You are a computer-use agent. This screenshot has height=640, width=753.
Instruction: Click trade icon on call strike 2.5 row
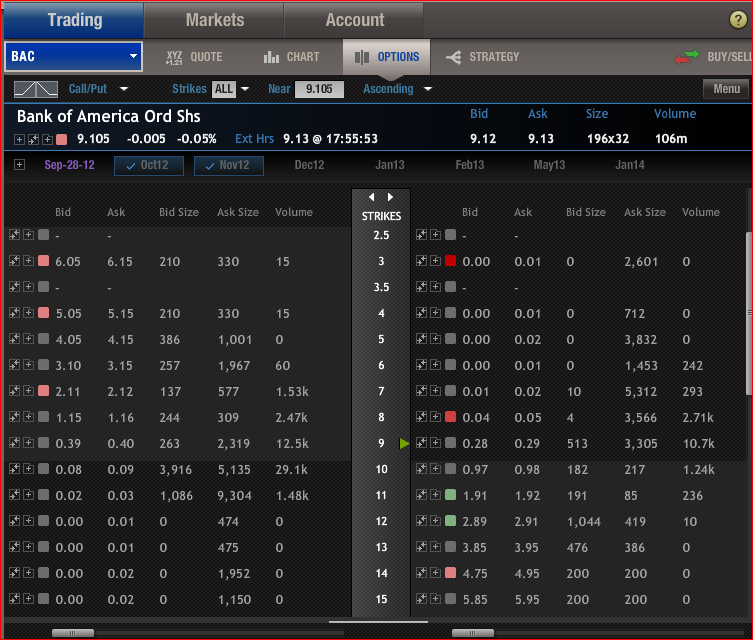click(x=14, y=234)
